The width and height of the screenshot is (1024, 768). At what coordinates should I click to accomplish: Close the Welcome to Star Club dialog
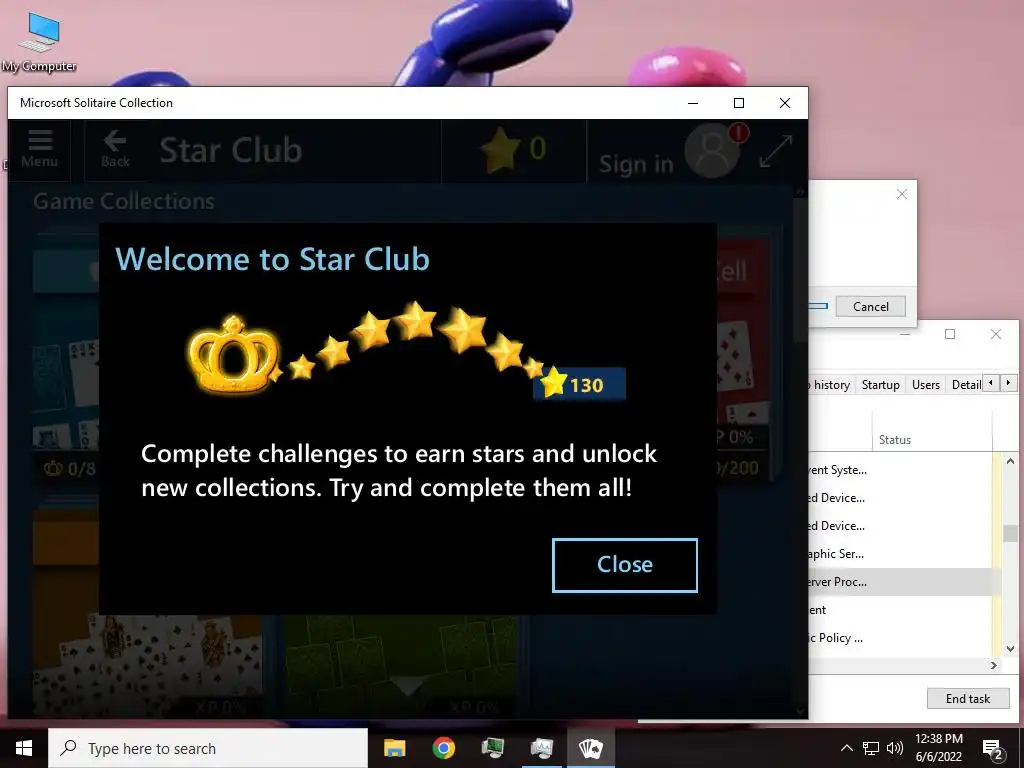(624, 565)
